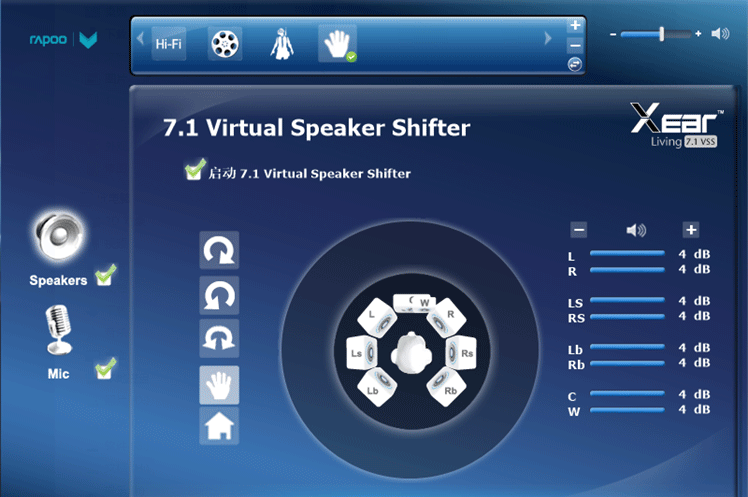
Task: Remove a profile with the minus button
Action: coord(575,46)
